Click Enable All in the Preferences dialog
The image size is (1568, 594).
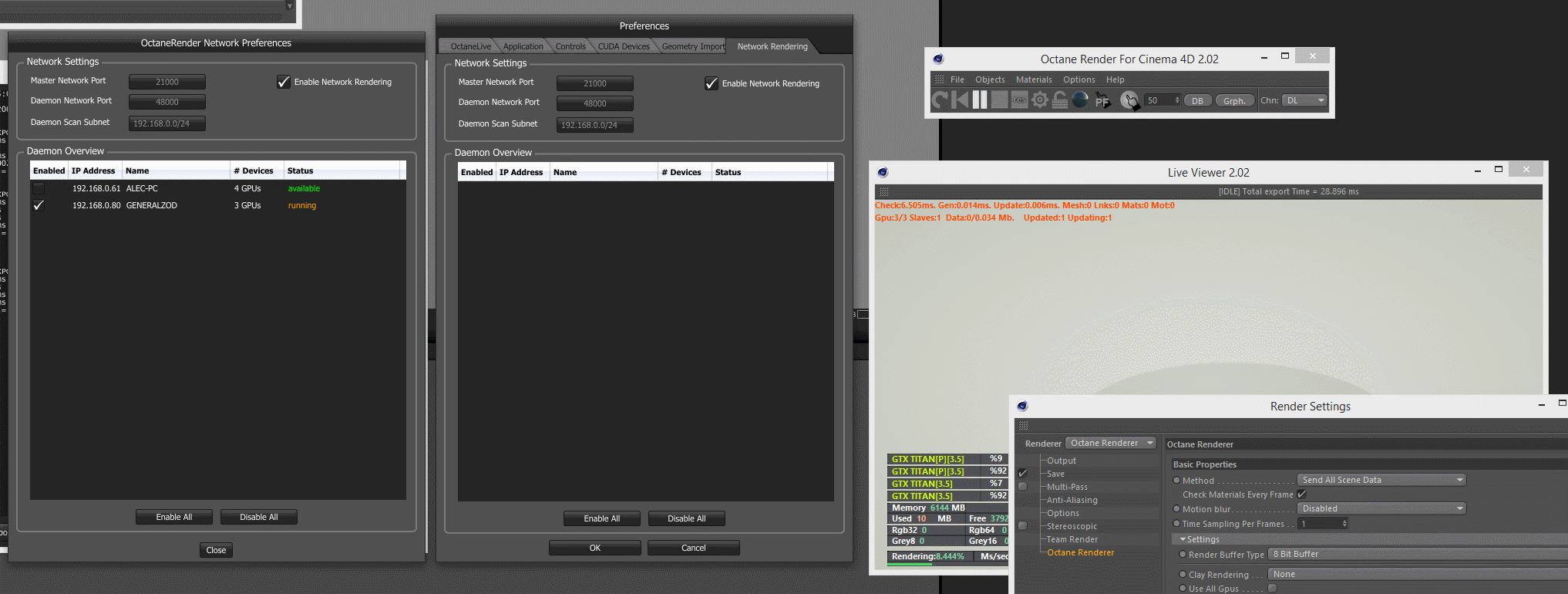pos(602,518)
